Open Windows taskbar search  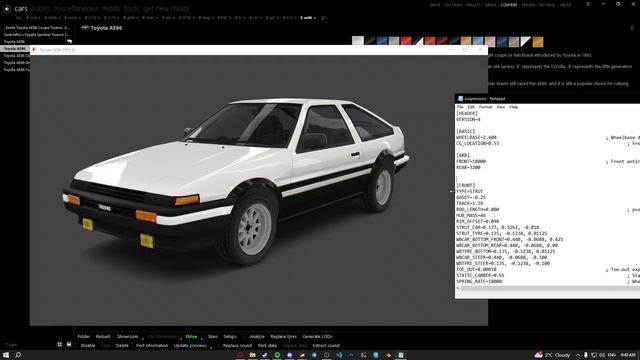18,355
